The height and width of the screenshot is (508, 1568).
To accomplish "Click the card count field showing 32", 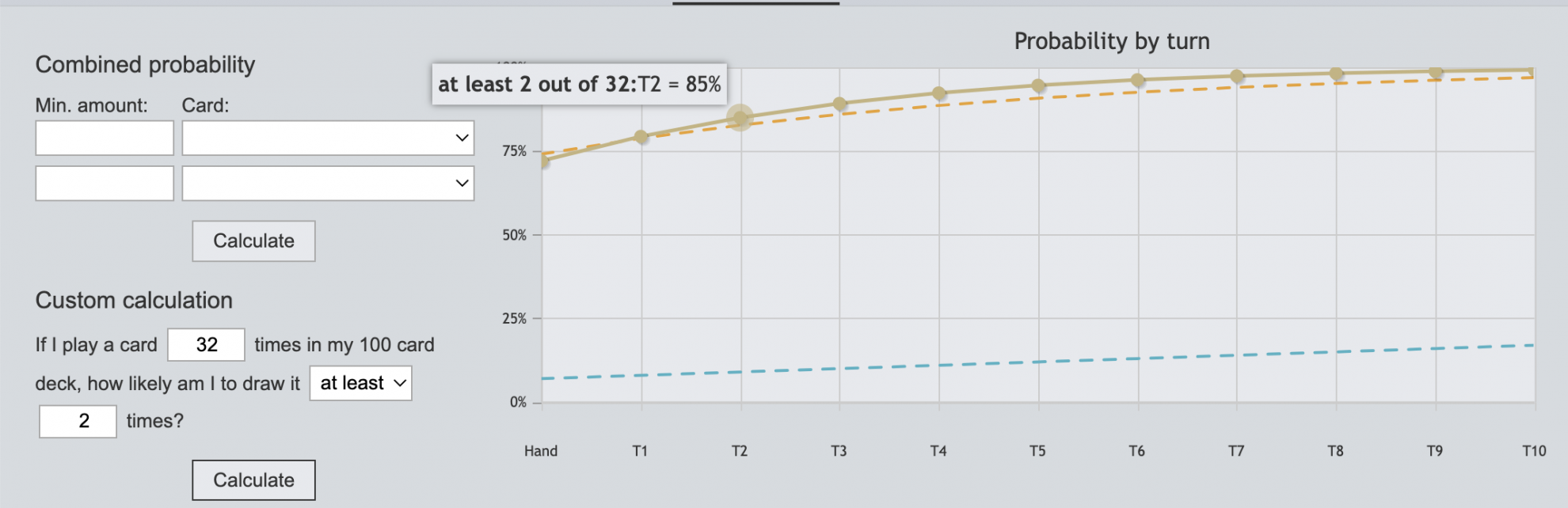I will click(207, 345).
